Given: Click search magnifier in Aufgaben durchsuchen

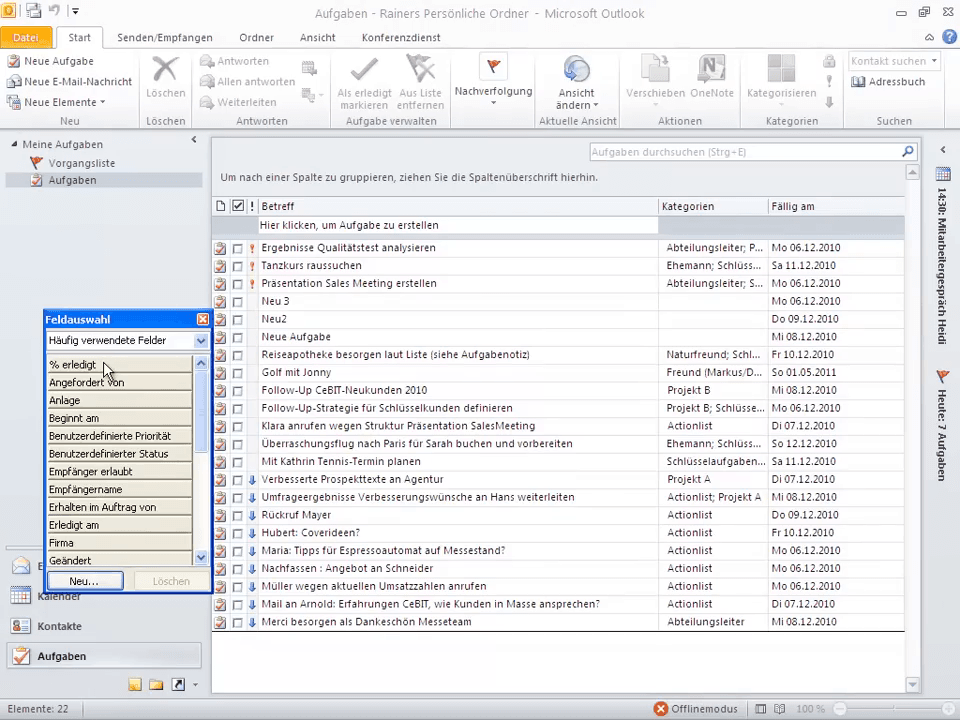Looking at the screenshot, I should (x=907, y=152).
